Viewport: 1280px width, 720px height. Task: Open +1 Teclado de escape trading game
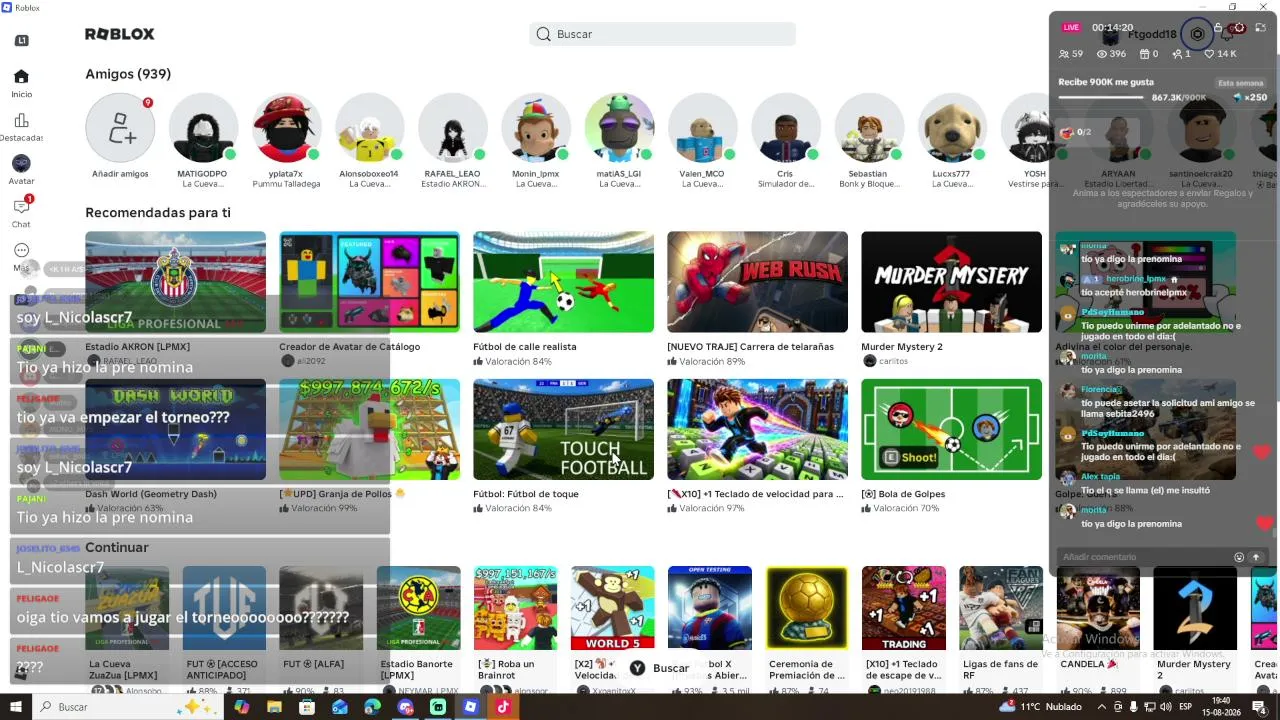point(904,608)
